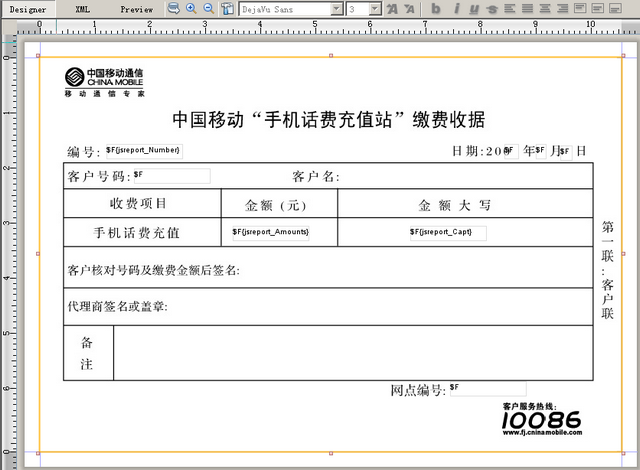Select the day $F field after 月

[x=566, y=152]
